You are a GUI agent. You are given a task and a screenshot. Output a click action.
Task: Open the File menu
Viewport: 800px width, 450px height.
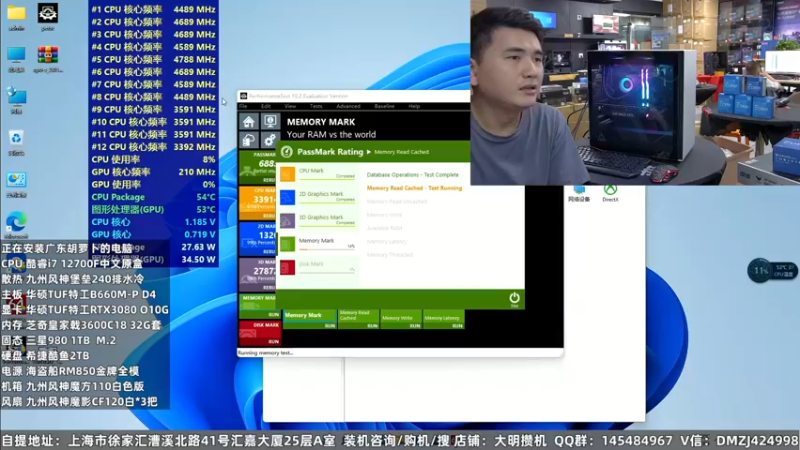click(243, 106)
